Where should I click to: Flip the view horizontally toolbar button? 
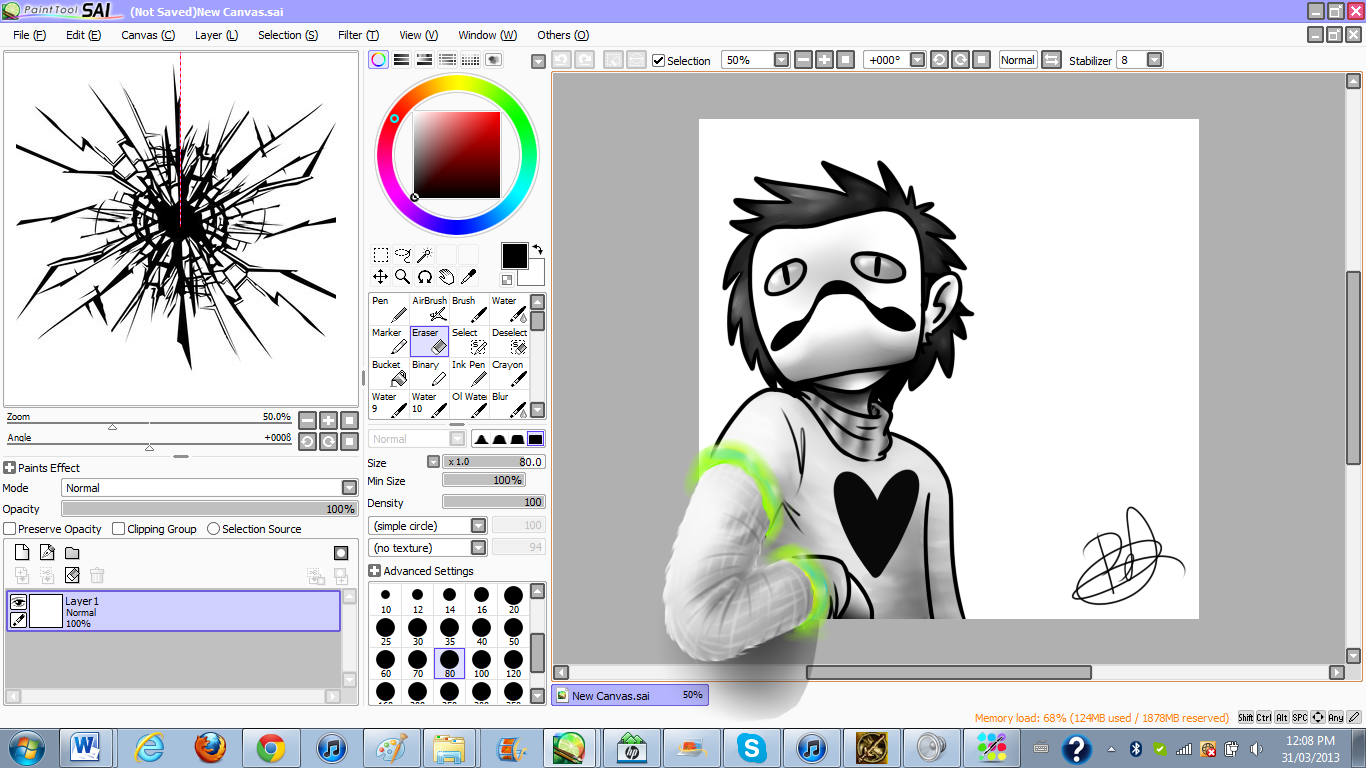1051,60
